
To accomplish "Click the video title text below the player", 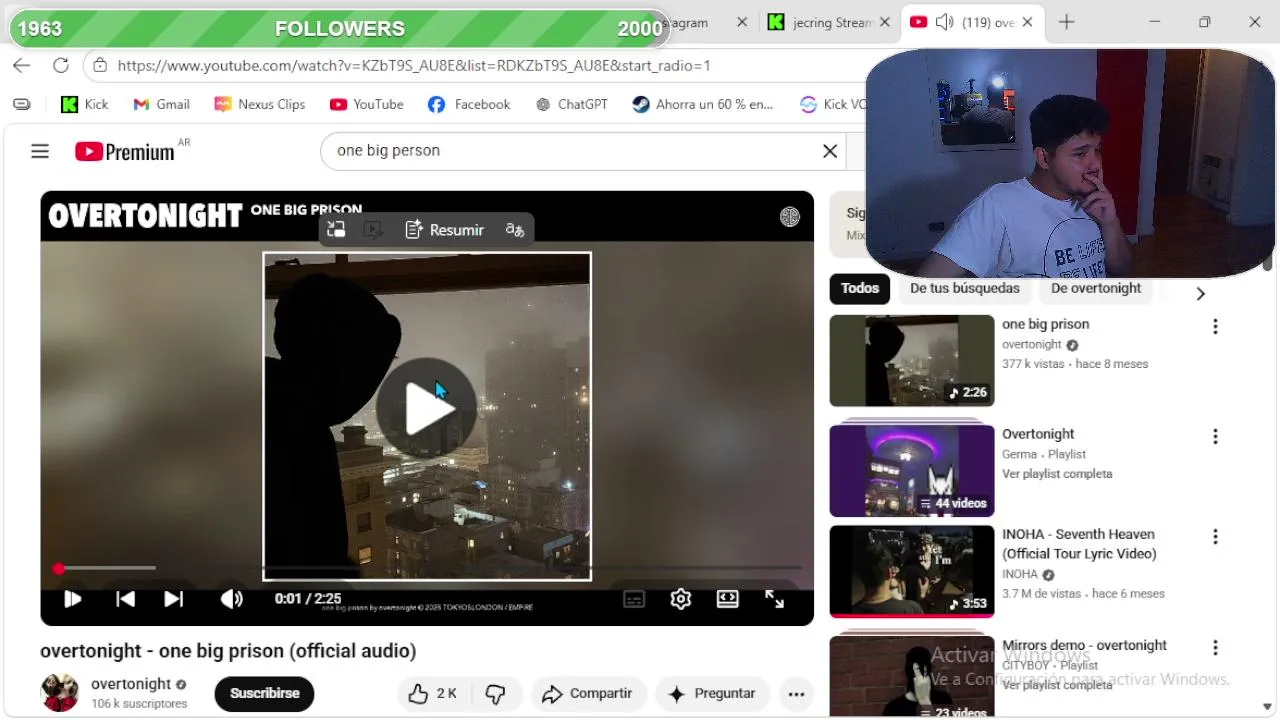I will click(228, 651).
